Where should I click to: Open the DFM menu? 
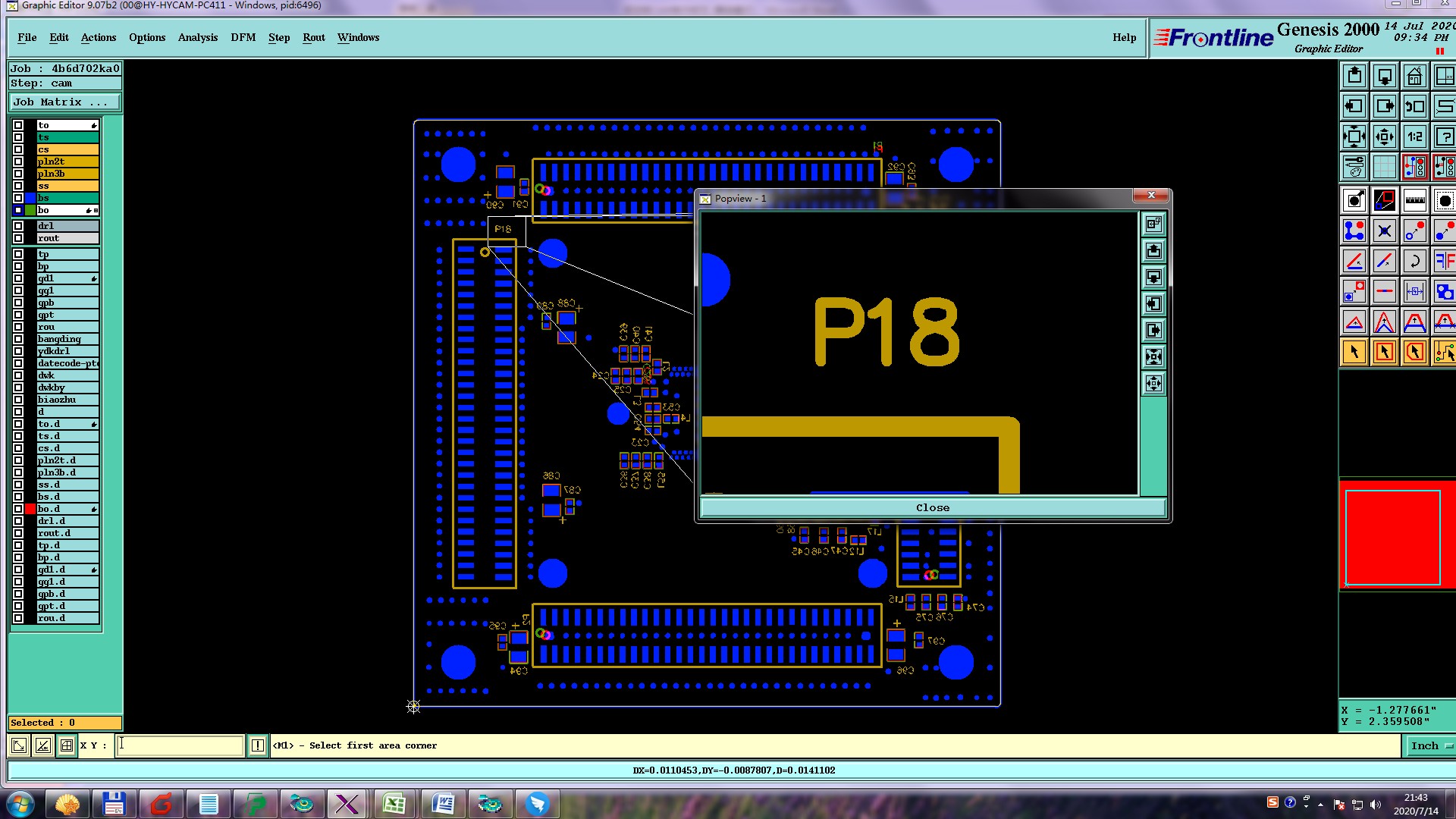coord(243,37)
